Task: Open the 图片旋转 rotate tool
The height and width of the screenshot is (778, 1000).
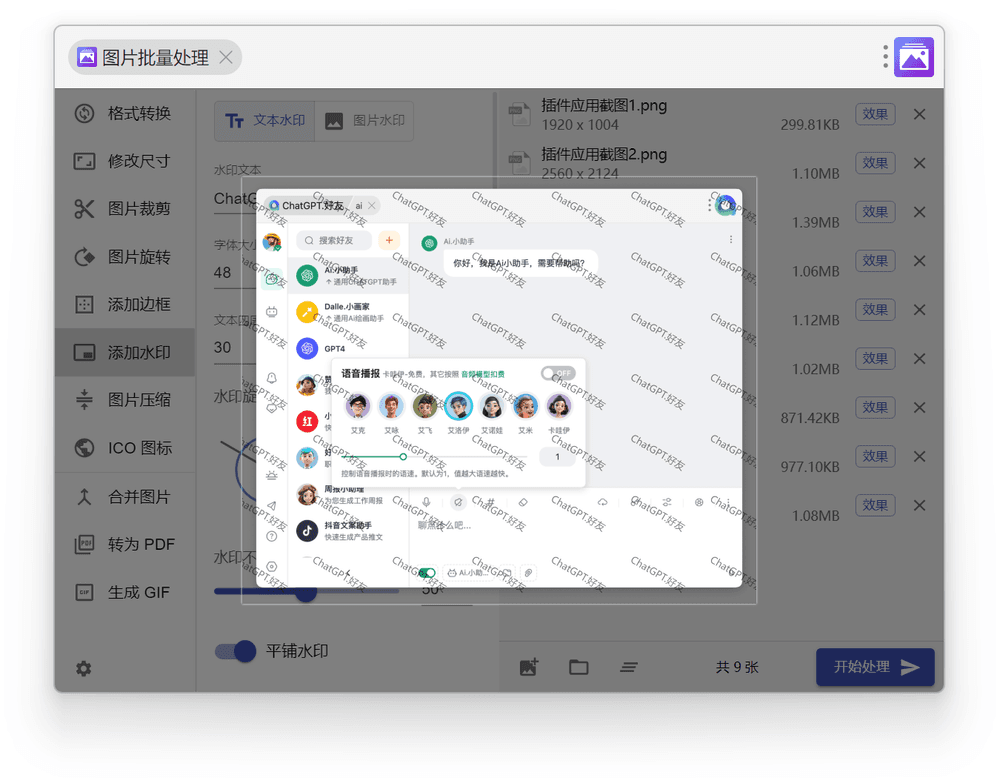Action: pos(125,257)
